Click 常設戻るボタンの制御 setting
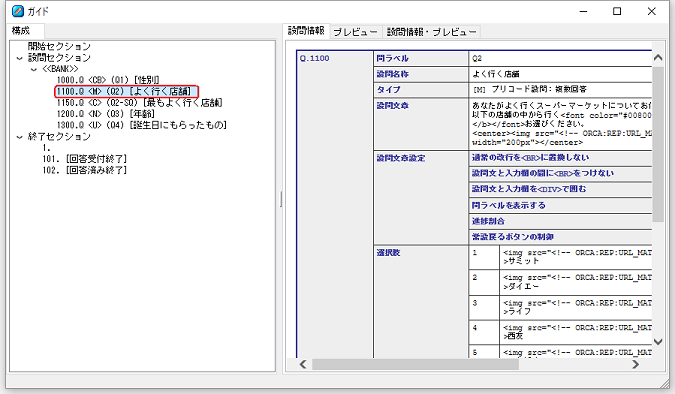 513,237
